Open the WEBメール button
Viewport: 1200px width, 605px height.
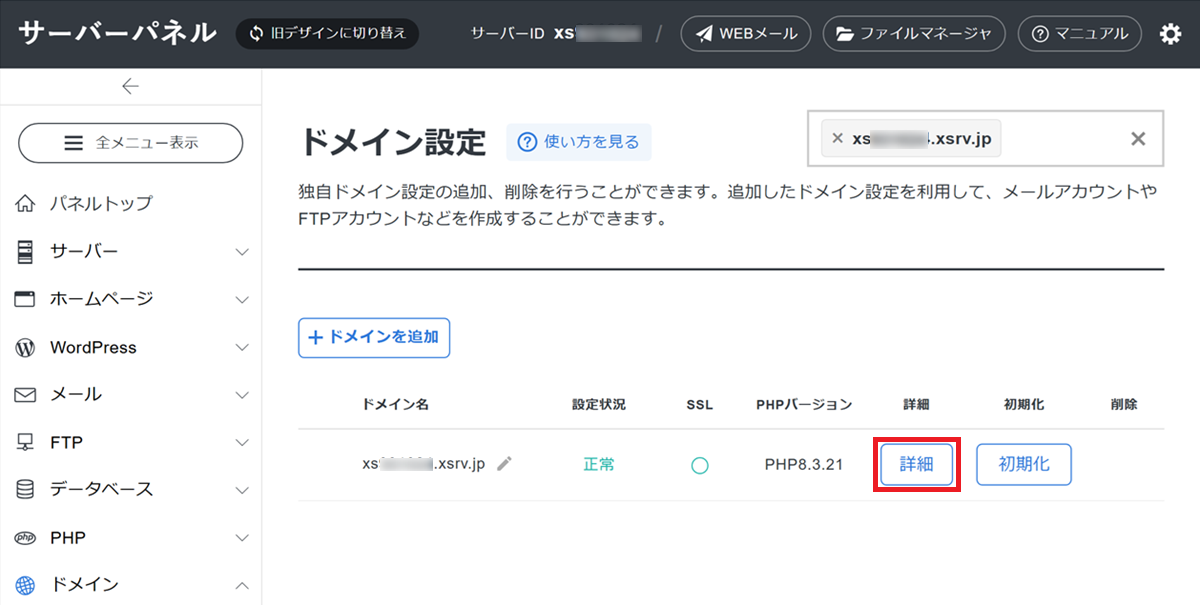[x=746, y=34]
